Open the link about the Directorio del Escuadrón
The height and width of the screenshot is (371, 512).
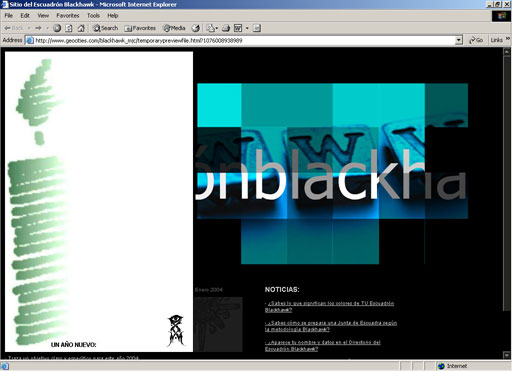322,345
